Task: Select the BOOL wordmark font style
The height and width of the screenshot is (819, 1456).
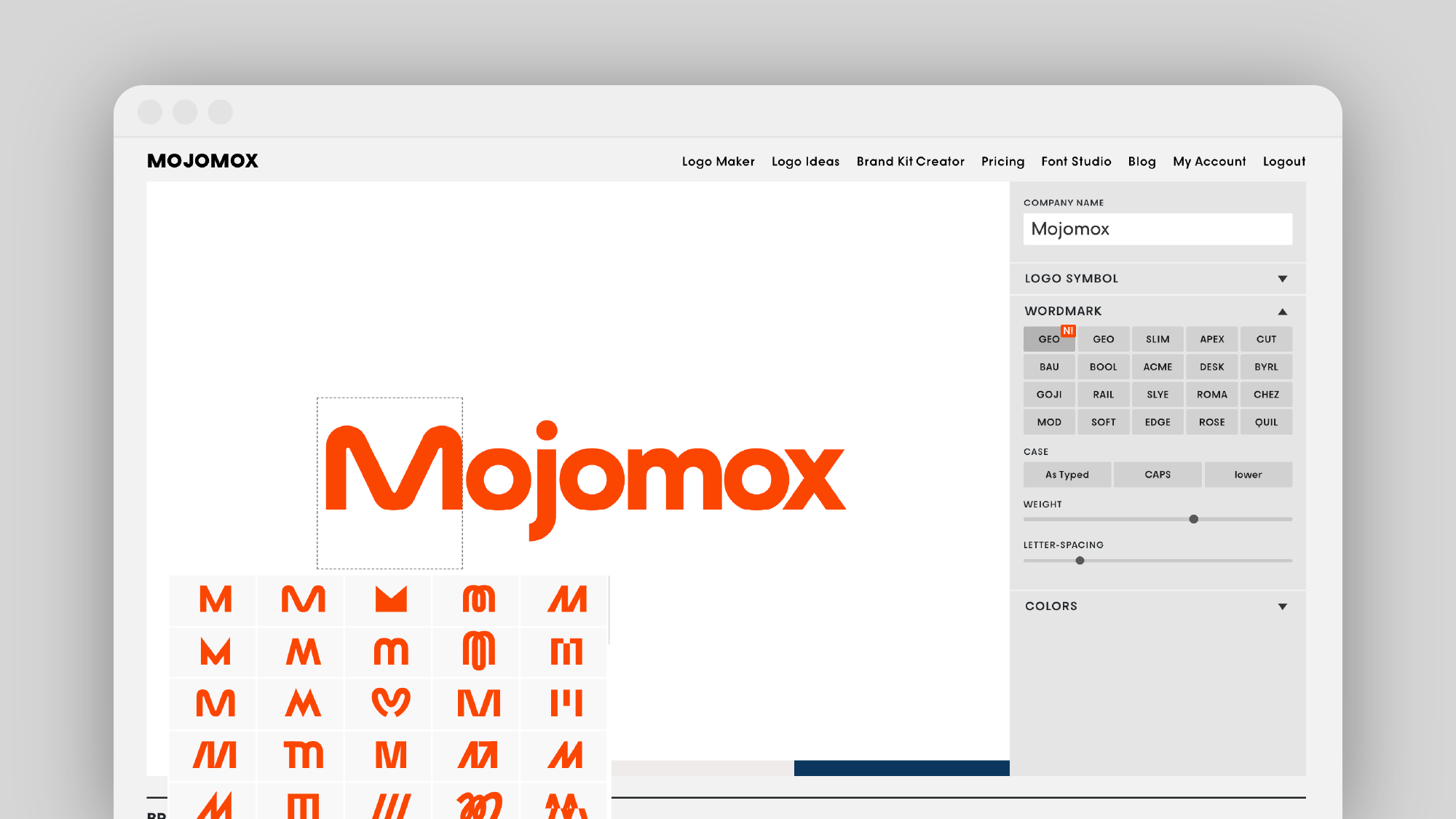Action: (1103, 366)
